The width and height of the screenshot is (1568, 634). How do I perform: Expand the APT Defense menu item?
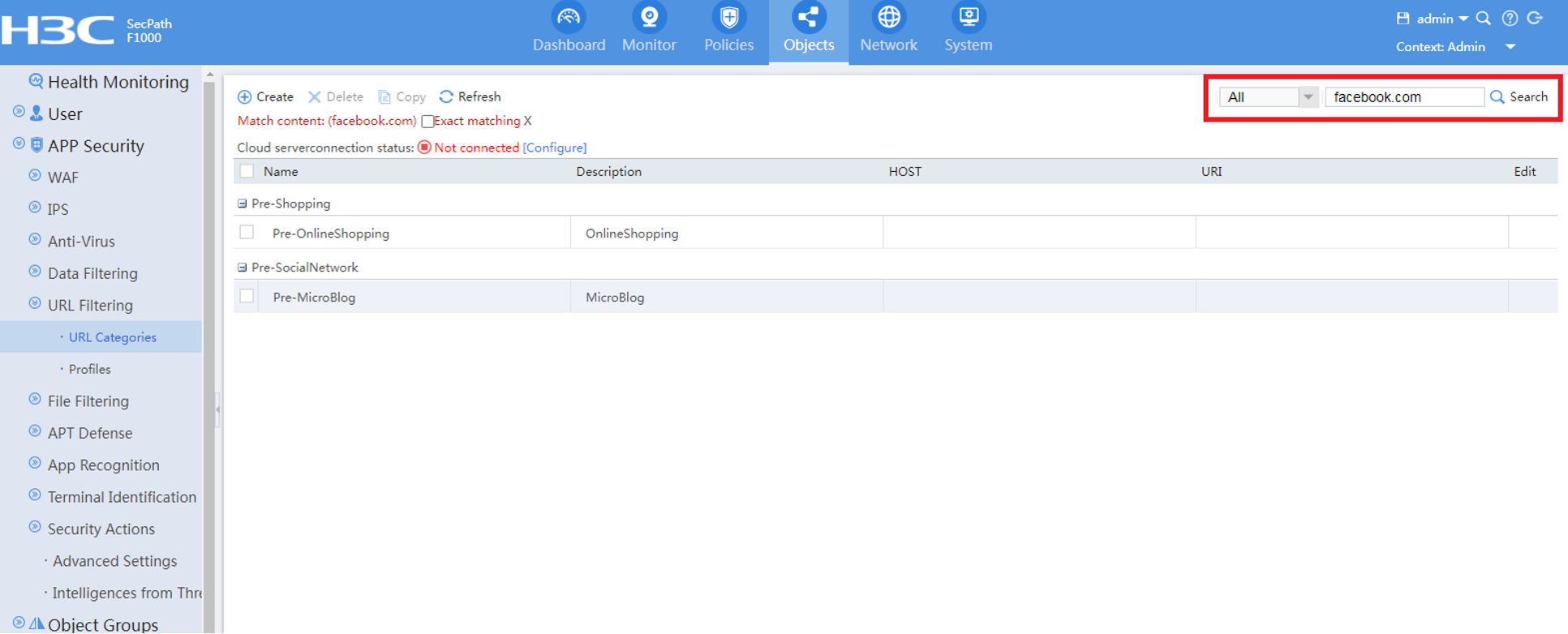click(35, 431)
